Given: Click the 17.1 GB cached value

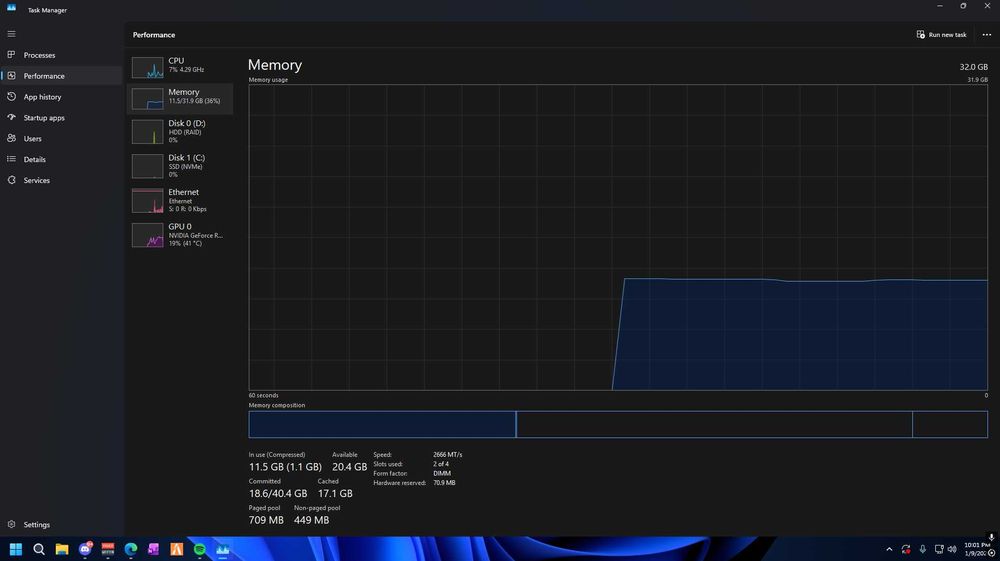Looking at the screenshot, I should [335, 493].
